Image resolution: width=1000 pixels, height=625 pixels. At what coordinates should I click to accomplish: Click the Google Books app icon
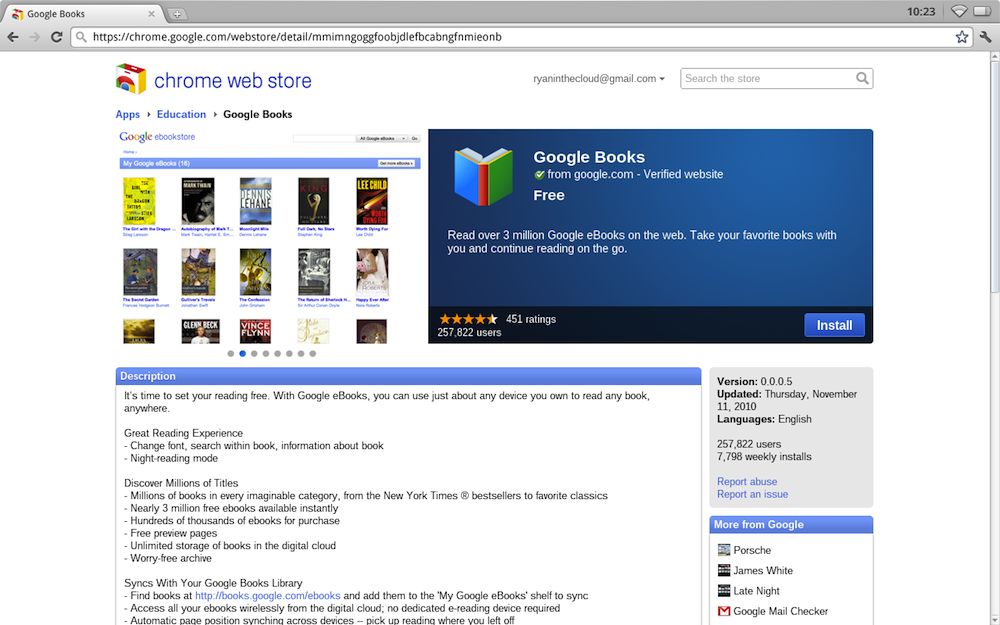pyautogui.click(x=483, y=176)
